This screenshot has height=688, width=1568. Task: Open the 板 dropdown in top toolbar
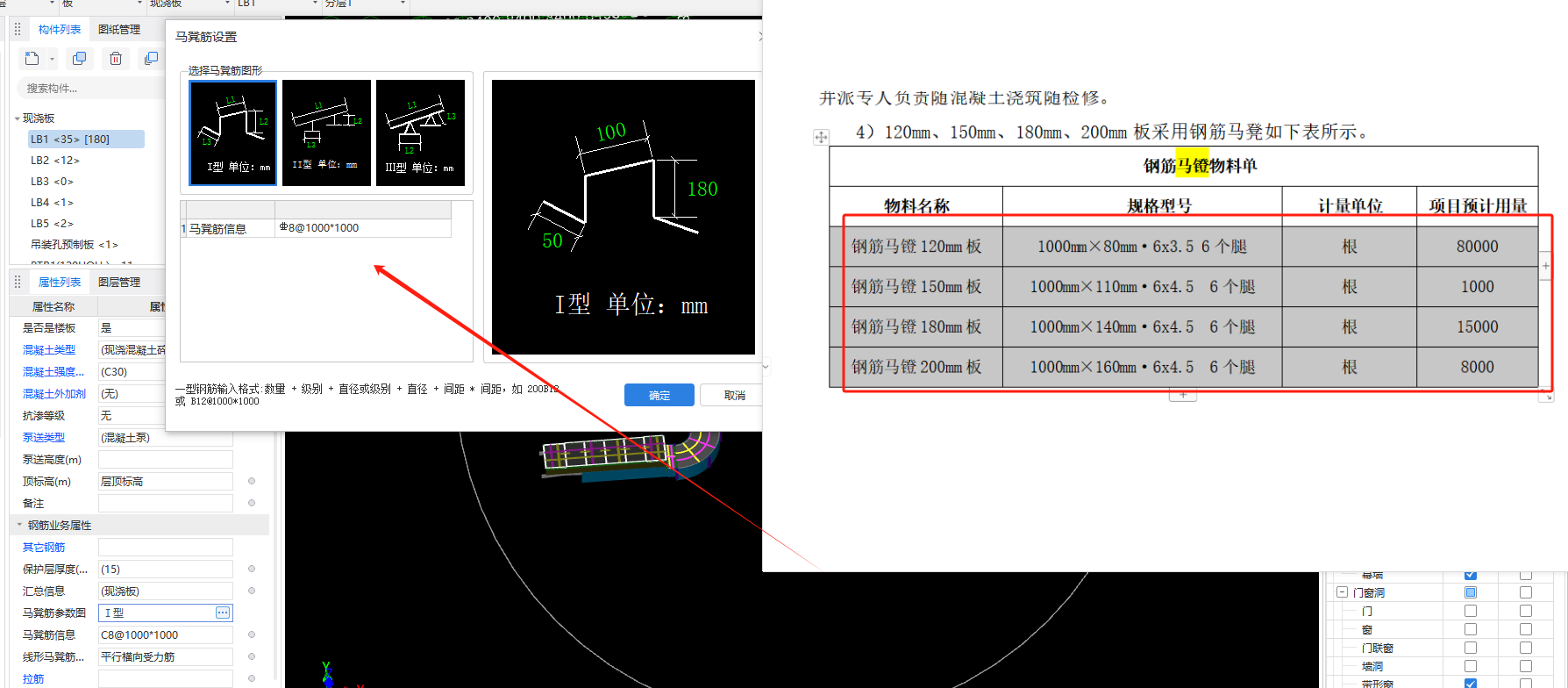point(140,4)
